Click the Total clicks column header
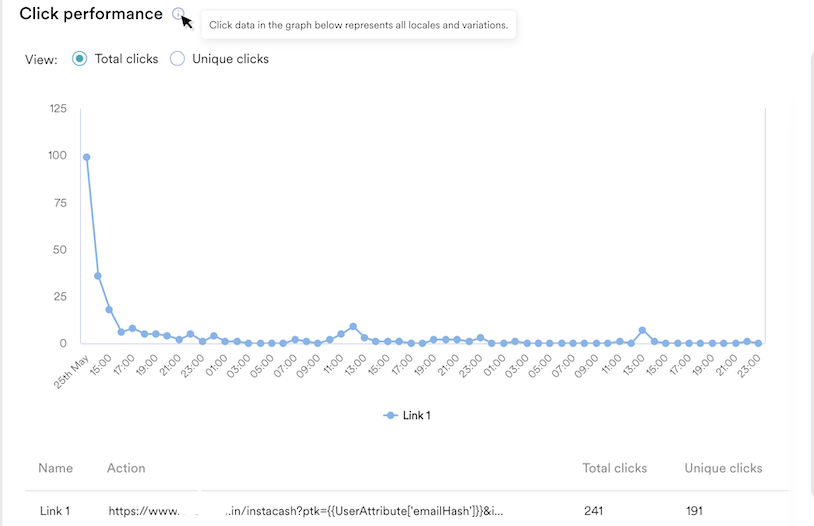Screen dimensions: 814x526 615,468
